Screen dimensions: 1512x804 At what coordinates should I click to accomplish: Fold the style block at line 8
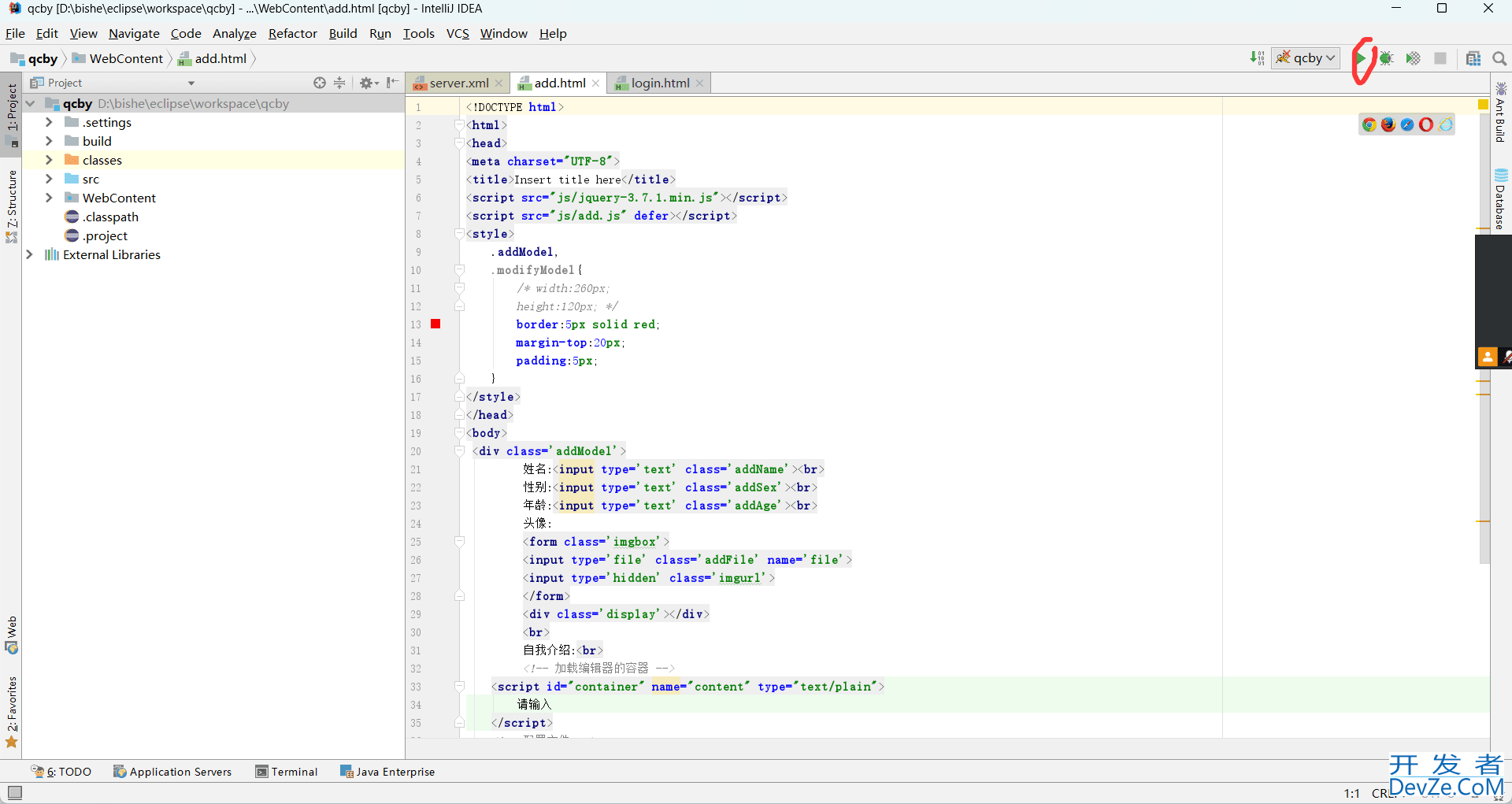(x=459, y=234)
